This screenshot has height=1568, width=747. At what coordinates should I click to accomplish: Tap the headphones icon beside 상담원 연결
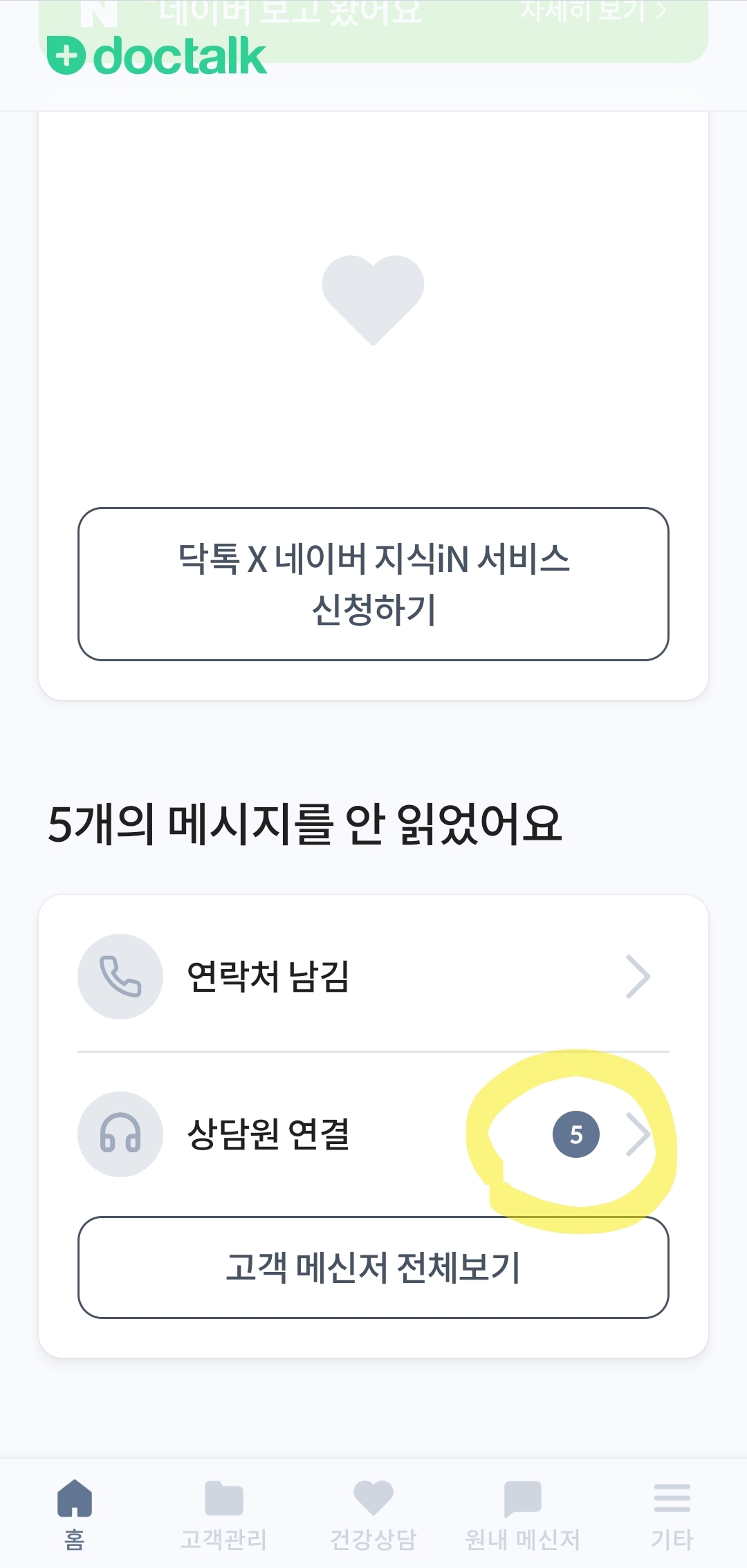(x=120, y=1134)
